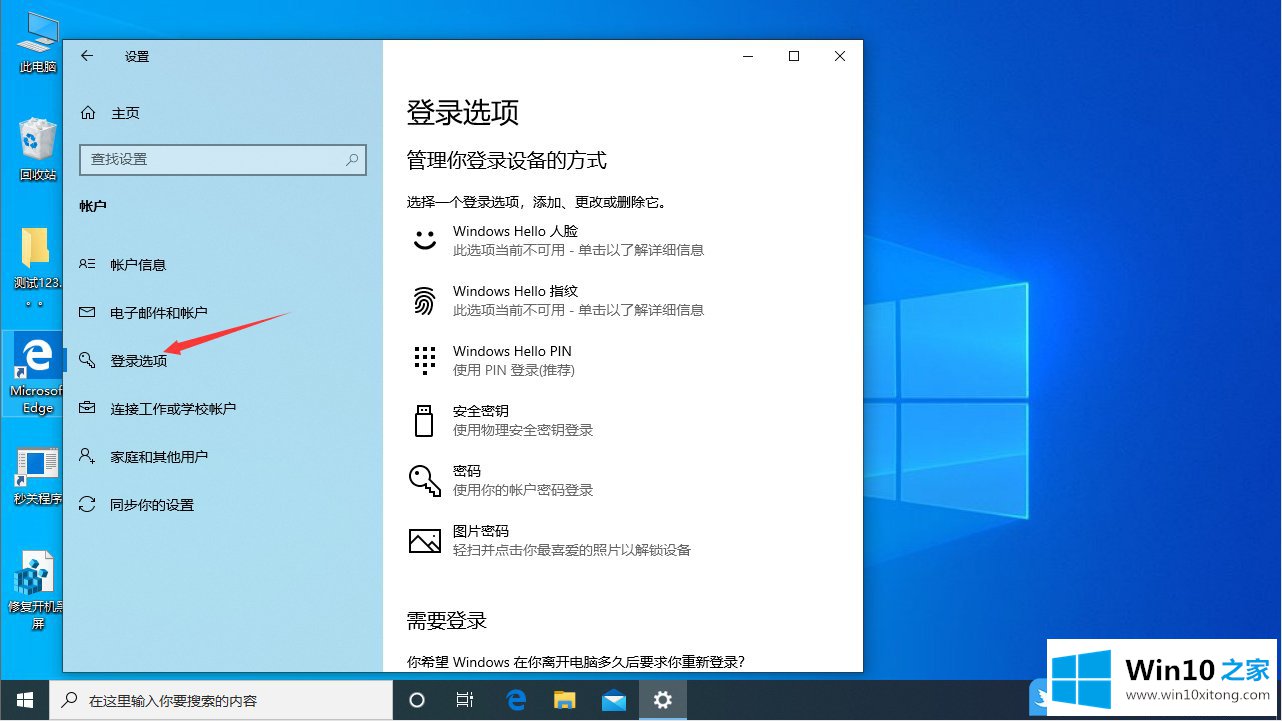
Task: Click the 管理你登录设备的方式 heading
Action: [x=507, y=160]
